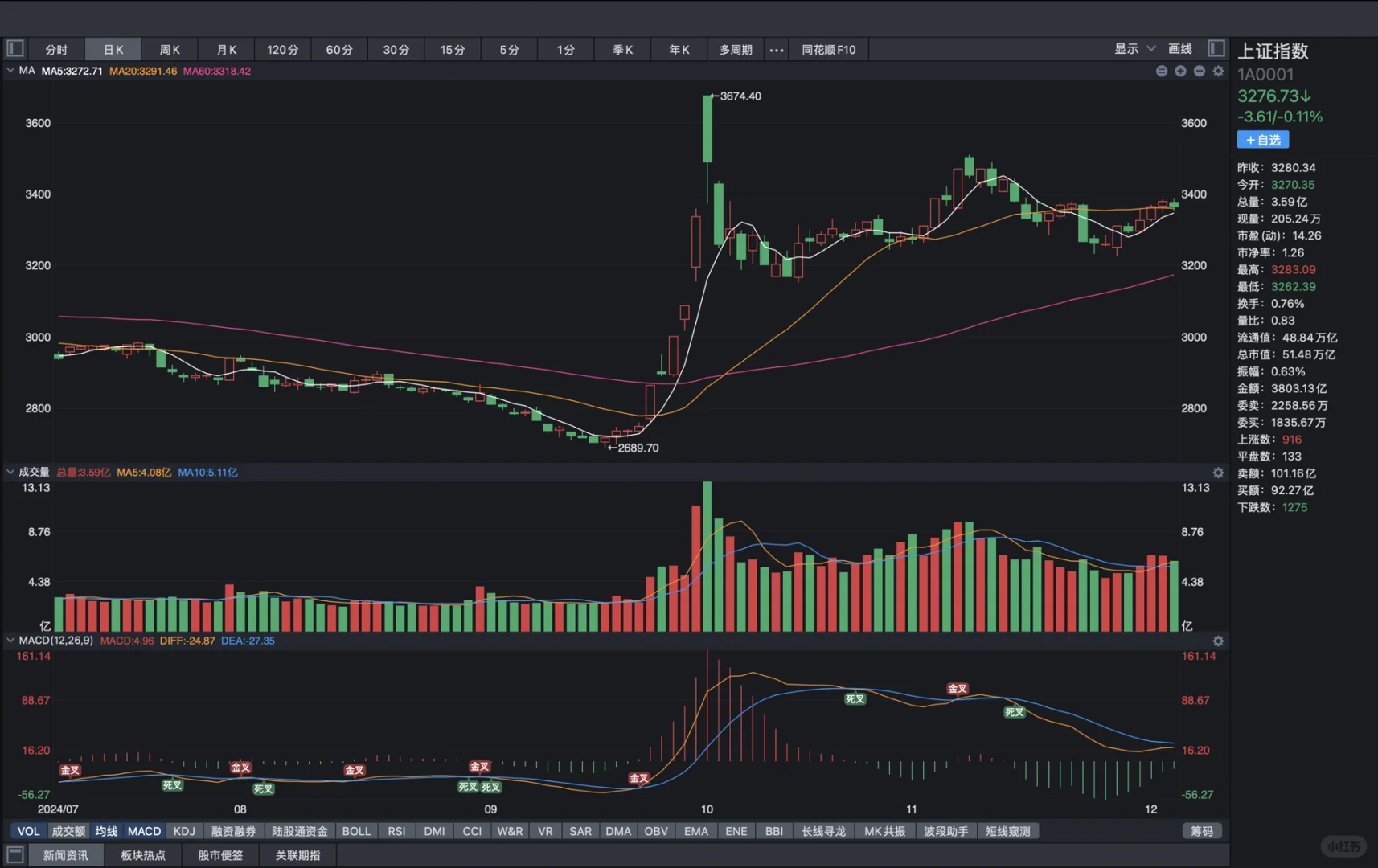This screenshot has height=868, width=1378.
Task: Open the MACD panel settings gear
Action: (x=1218, y=641)
